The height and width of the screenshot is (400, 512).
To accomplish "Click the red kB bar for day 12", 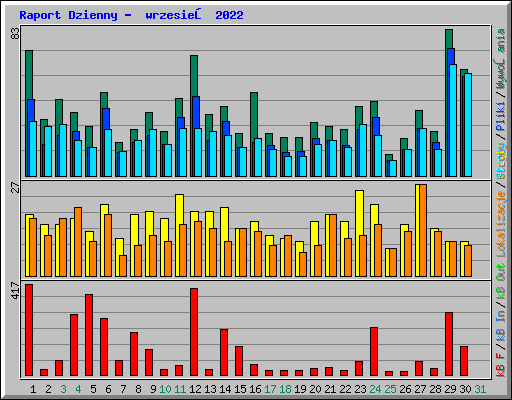I will point(194,332).
